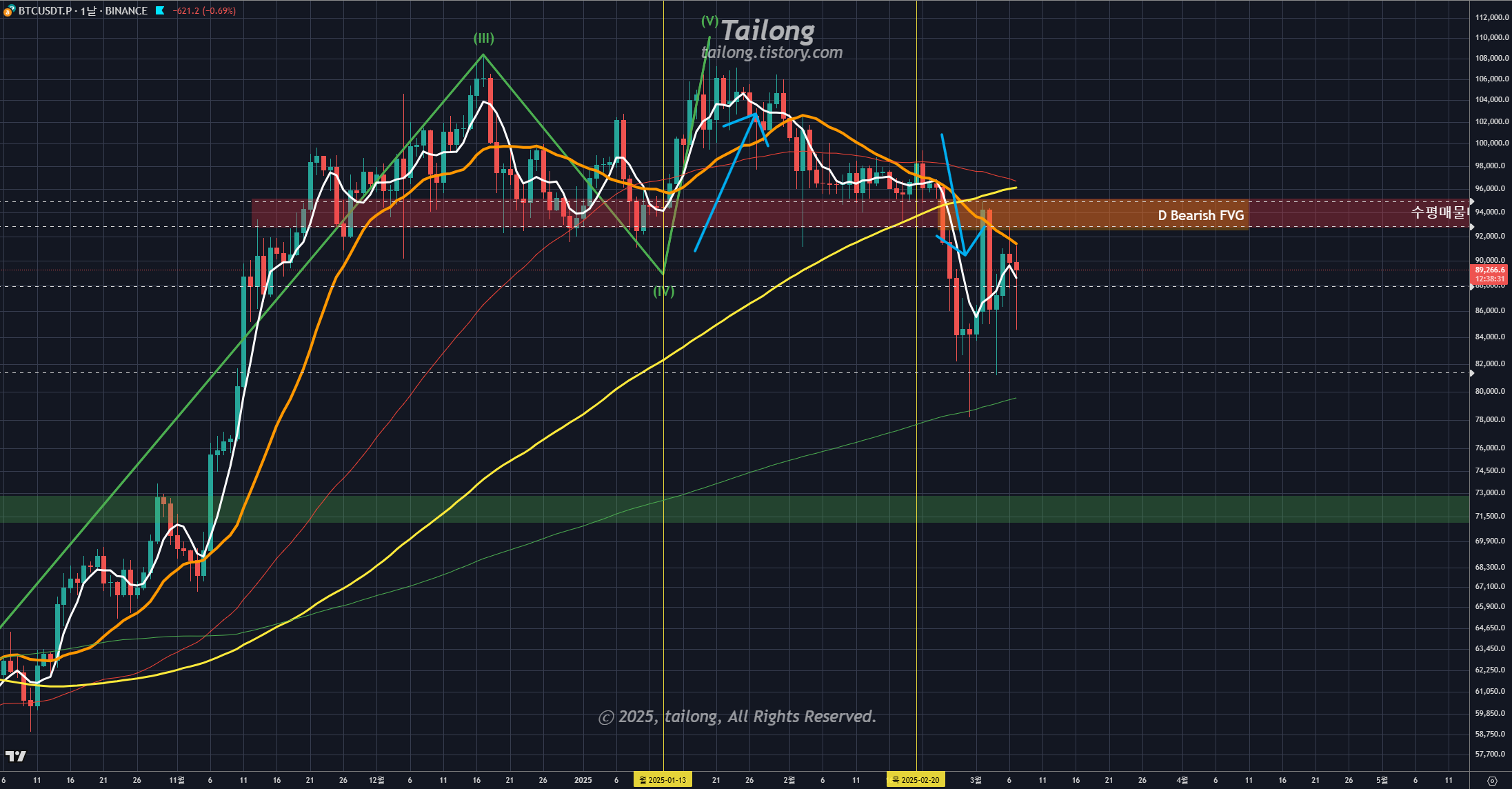This screenshot has width=1512, height=789.
Task: Click the Bitcoin symbol logo icon
Action: click(9, 10)
